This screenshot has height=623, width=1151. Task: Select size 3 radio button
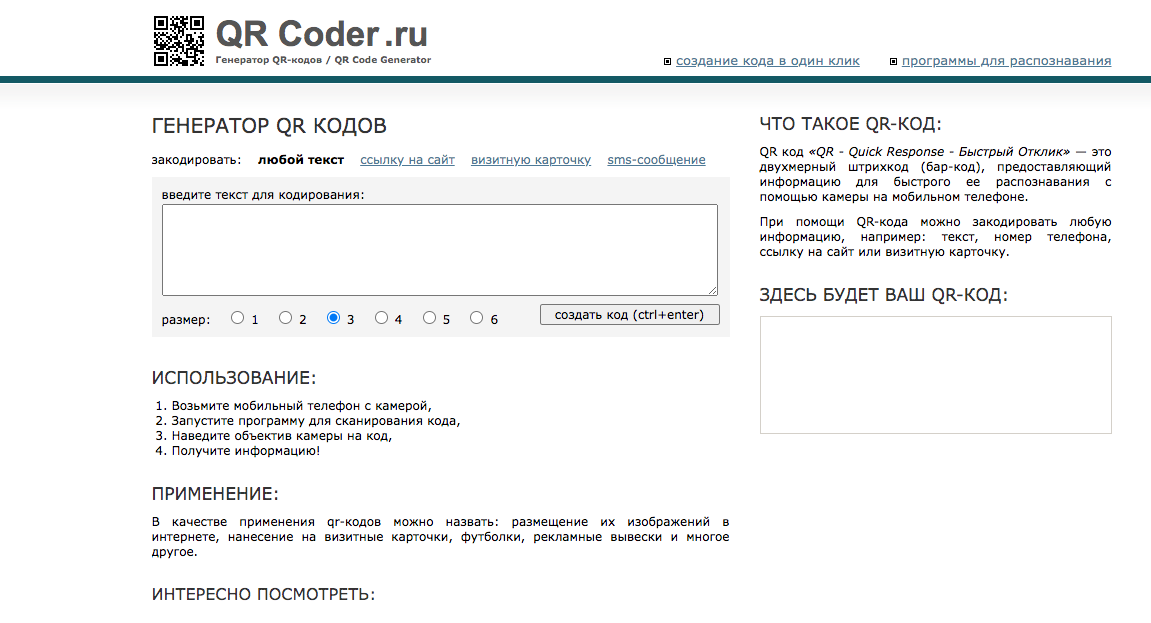[333, 318]
